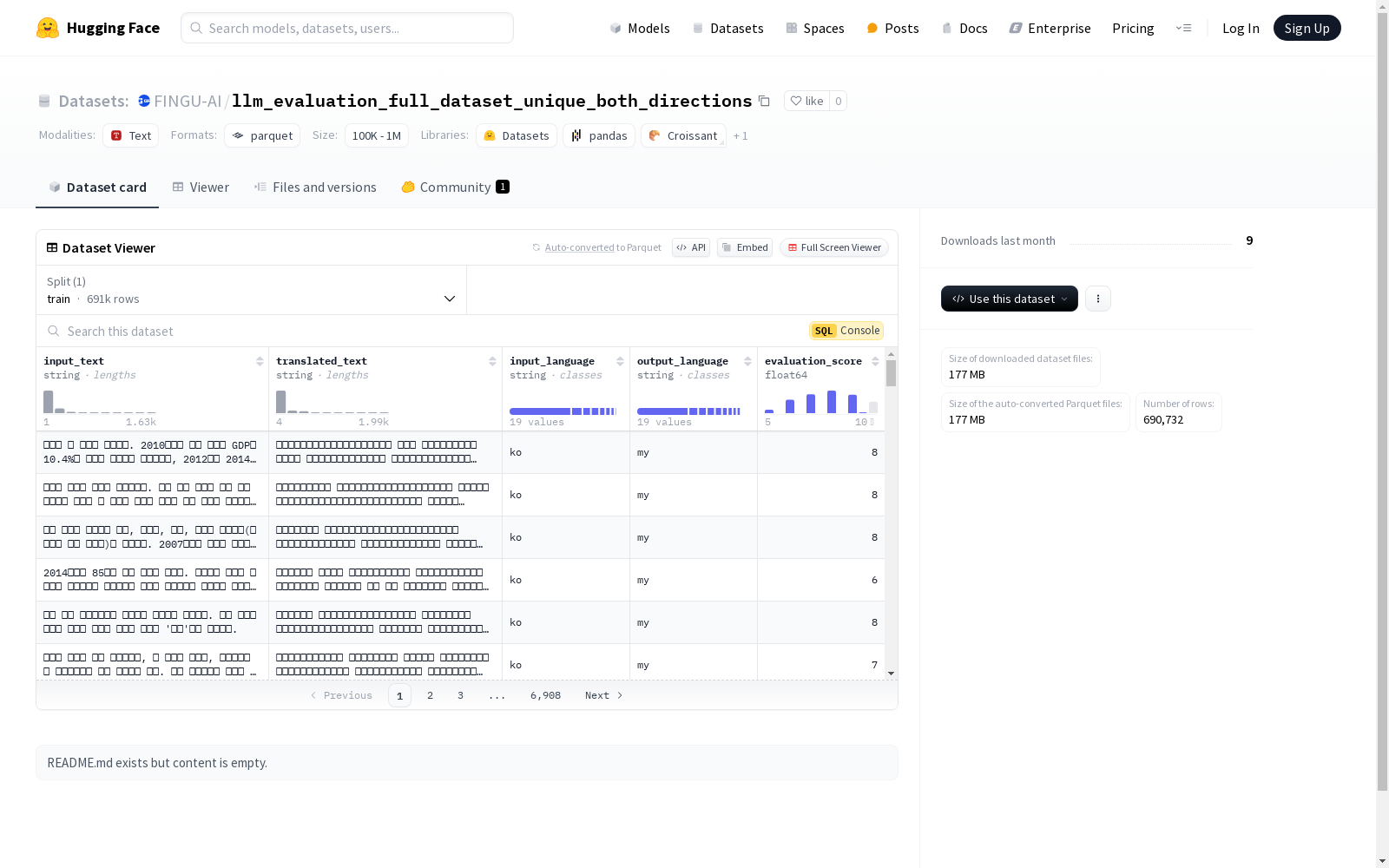Open Docs in the top navigation
The image size is (1389, 868).
pyautogui.click(x=964, y=28)
